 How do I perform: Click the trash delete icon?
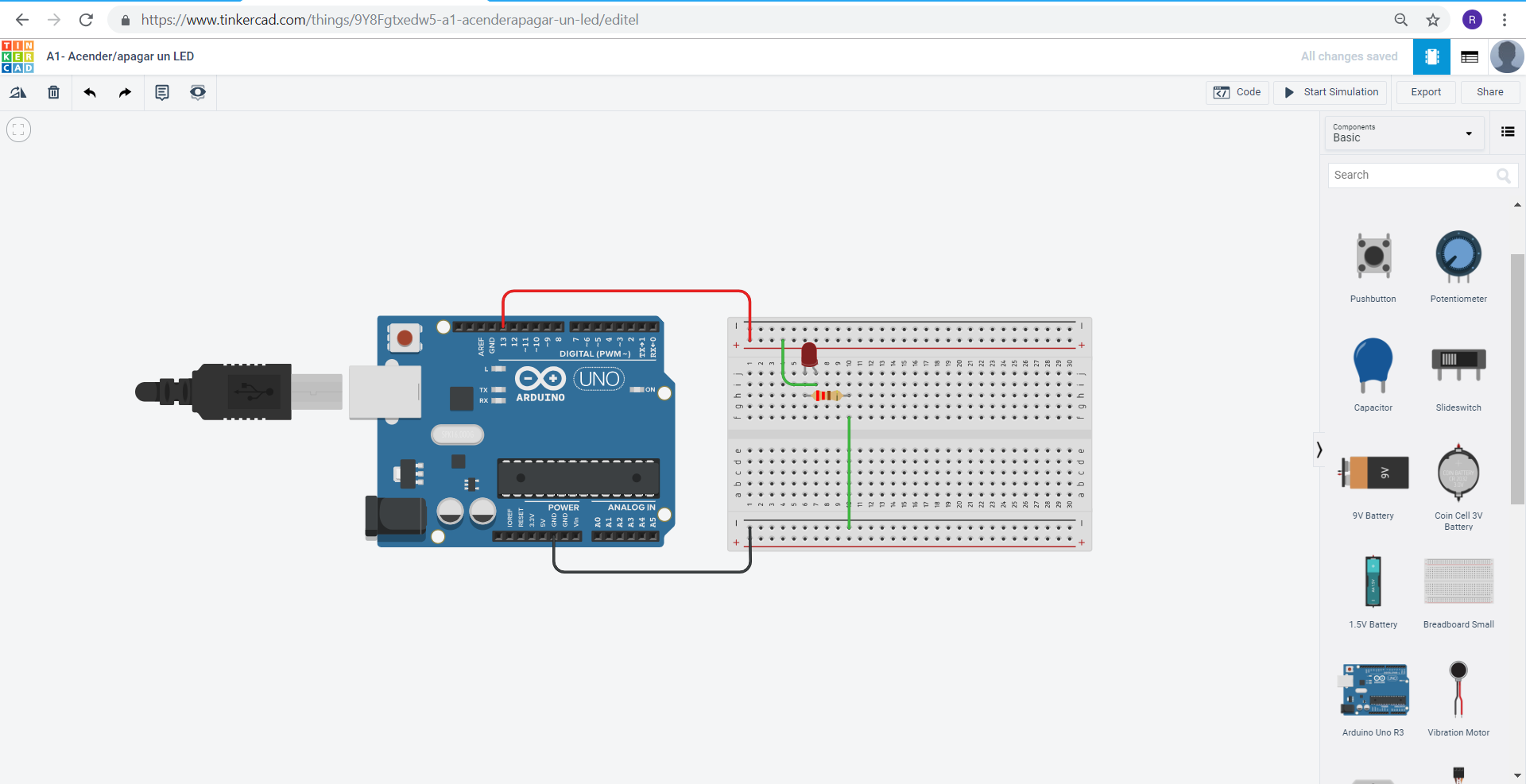pos(53,92)
